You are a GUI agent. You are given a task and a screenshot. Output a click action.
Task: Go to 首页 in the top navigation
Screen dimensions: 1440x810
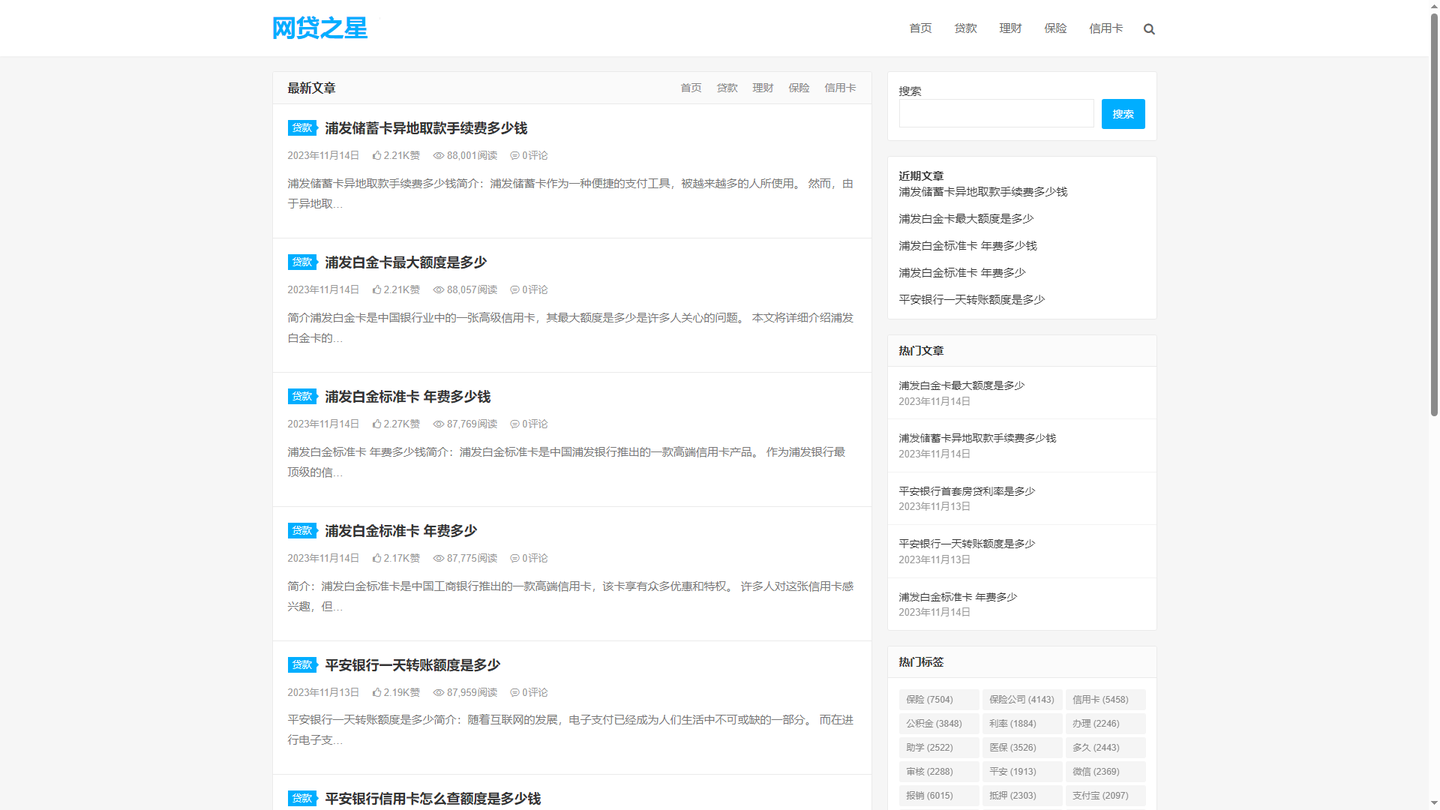point(920,28)
